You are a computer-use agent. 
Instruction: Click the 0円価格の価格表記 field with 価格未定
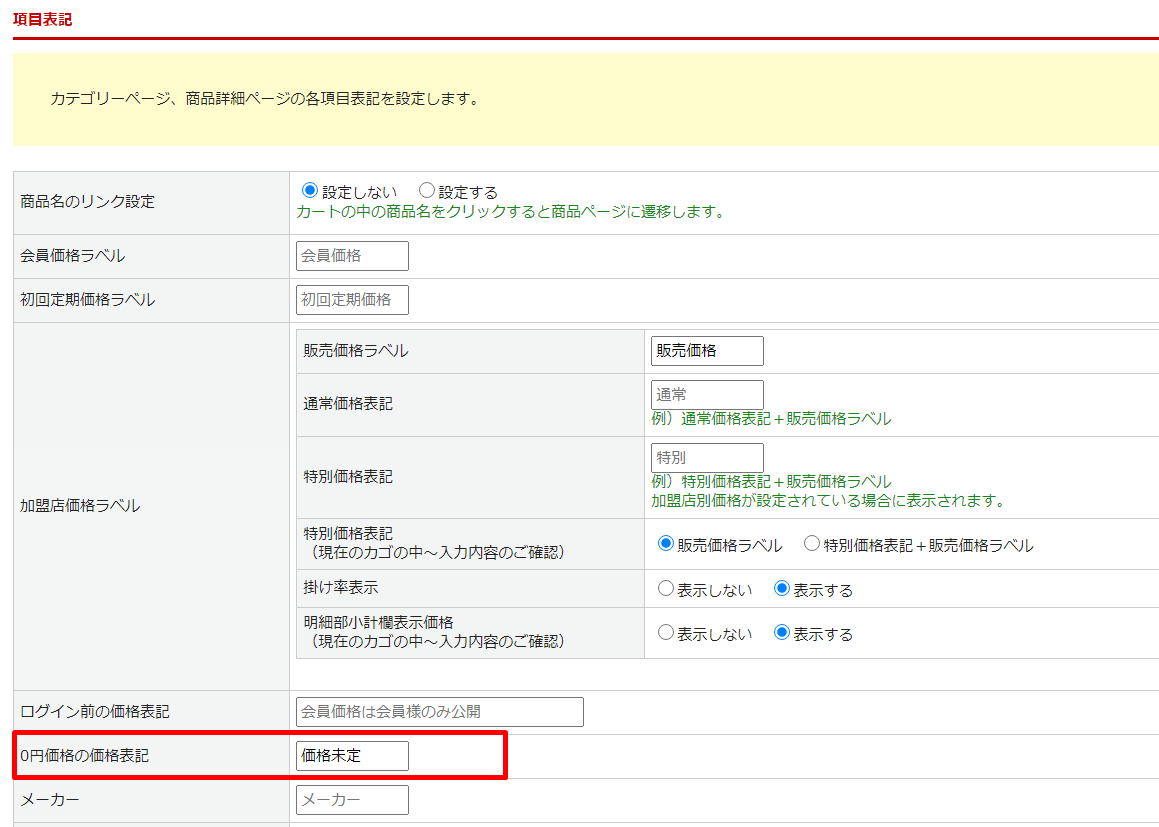coord(352,756)
